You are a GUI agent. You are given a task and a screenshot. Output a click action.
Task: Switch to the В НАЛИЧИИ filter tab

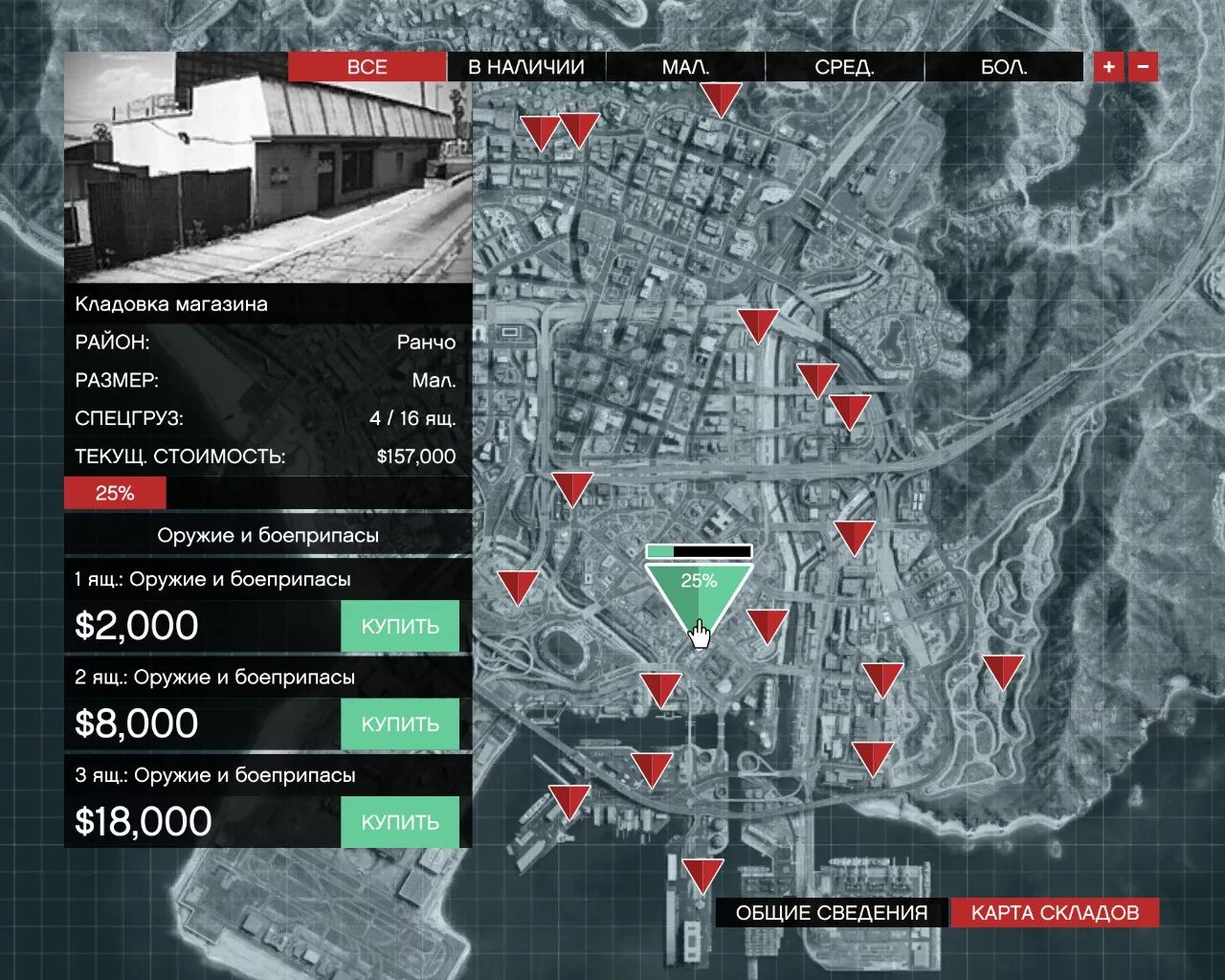[x=526, y=67]
